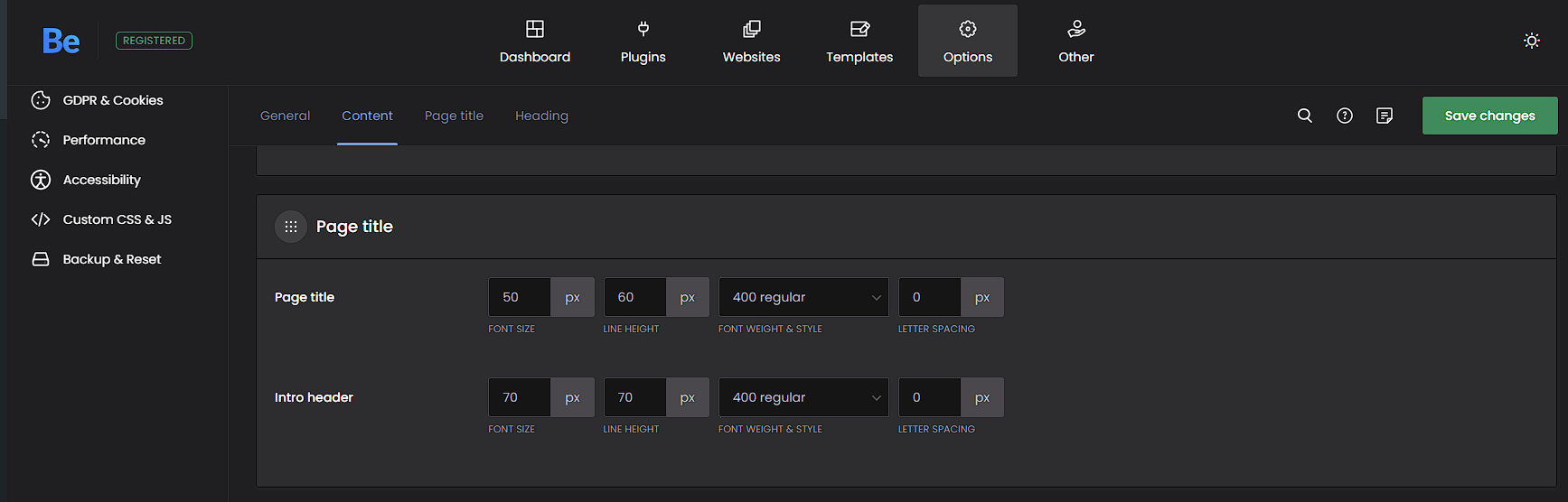Expand Page title font weight & style dropdown
This screenshot has height=502, width=1568.
click(803, 297)
